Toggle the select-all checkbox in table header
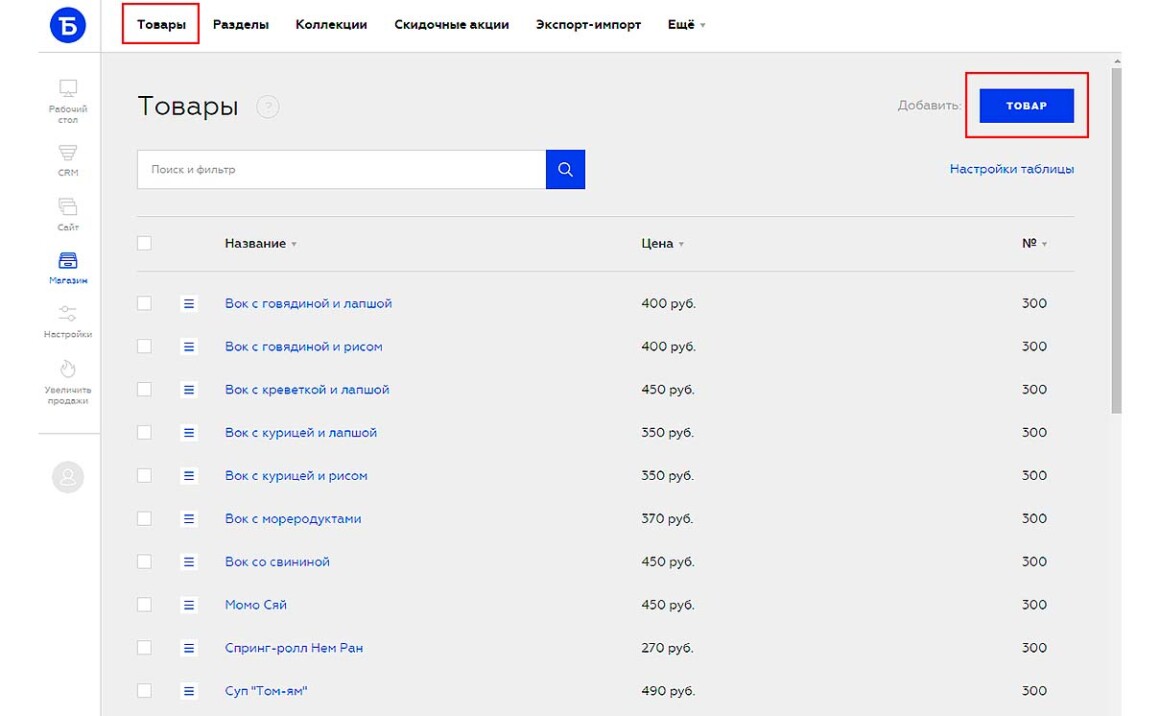Screen dimensions: 1160x716 [x=144, y=243]
